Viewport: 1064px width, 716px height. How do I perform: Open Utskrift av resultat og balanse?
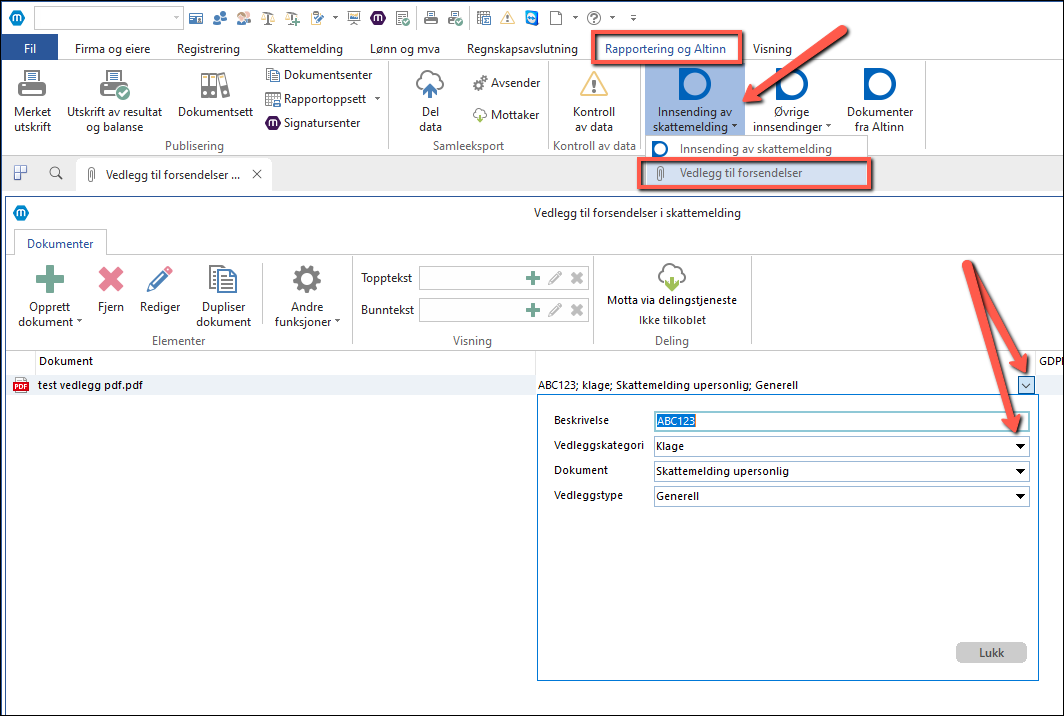[114, 86]
